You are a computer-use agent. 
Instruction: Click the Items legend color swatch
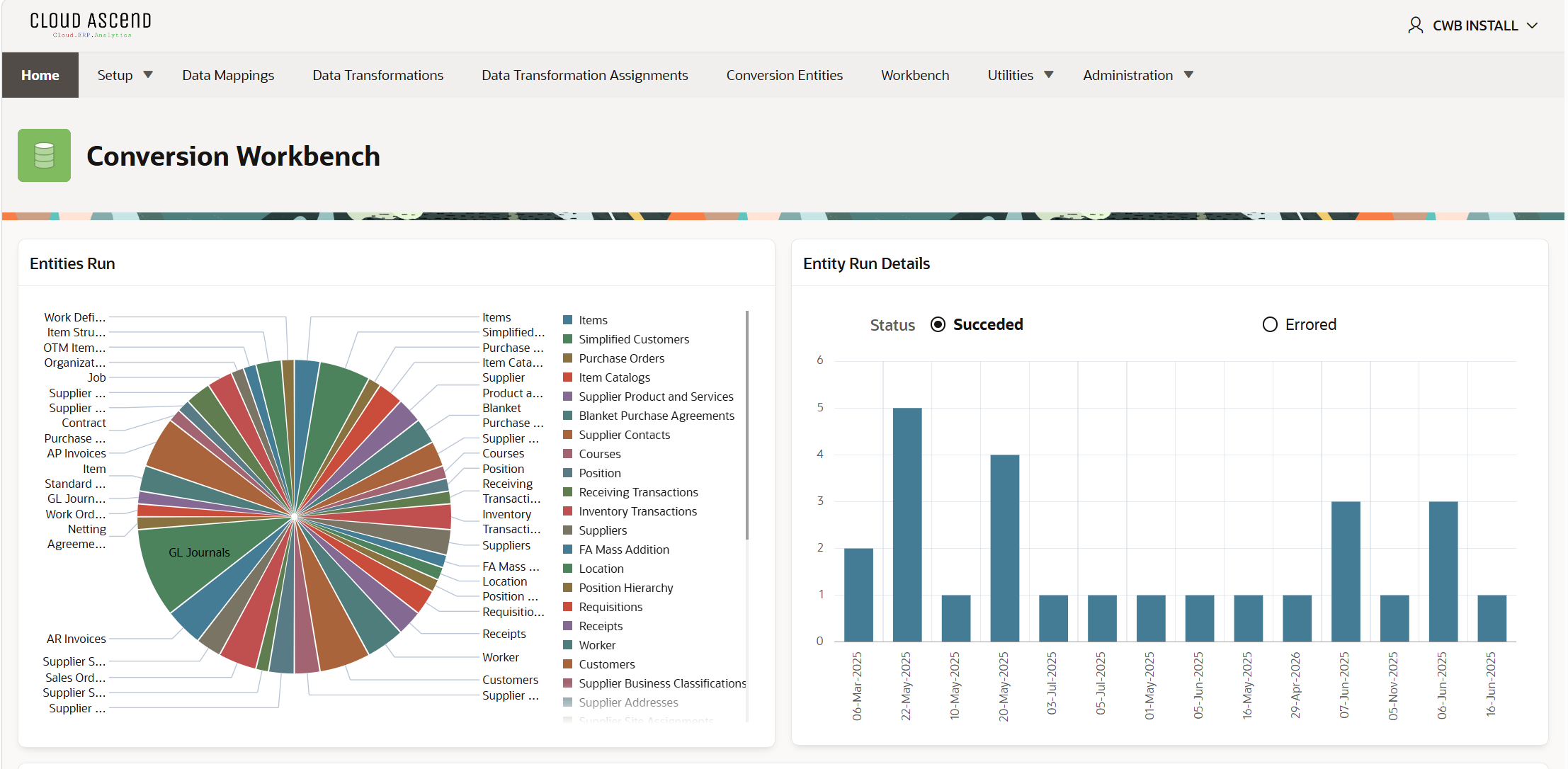click(567, 320)
